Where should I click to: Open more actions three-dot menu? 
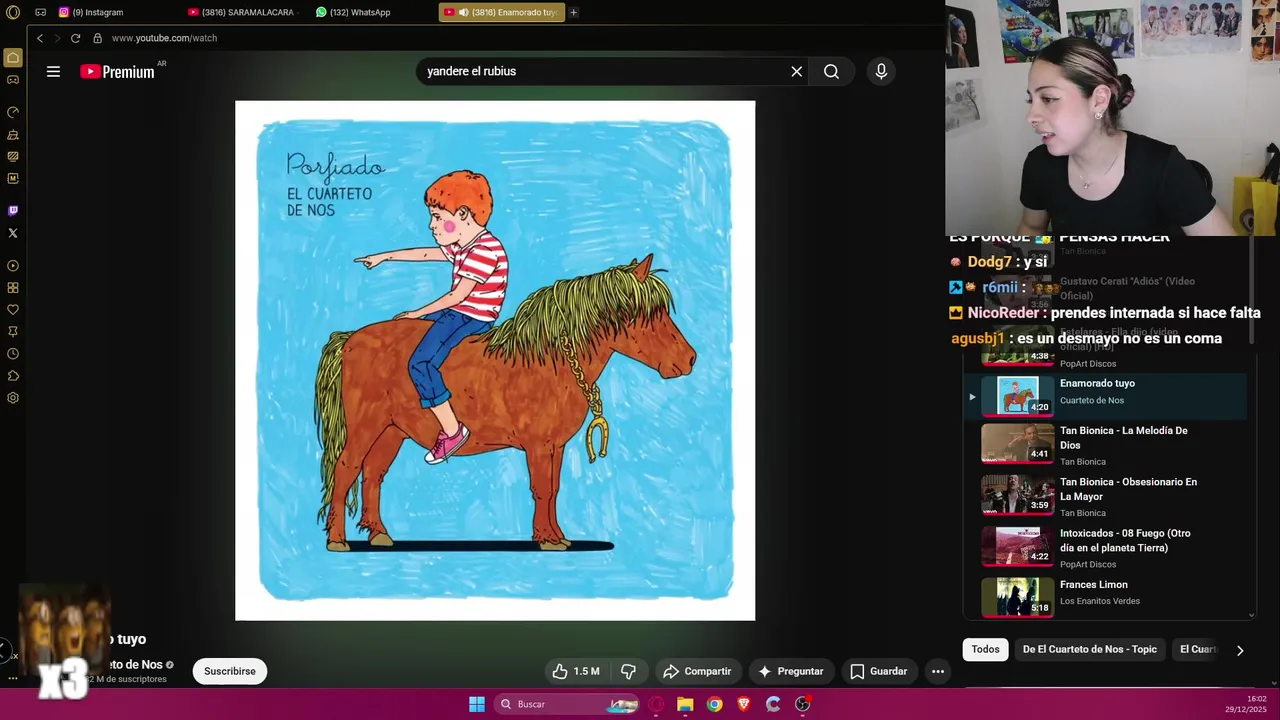[x=938, y=671]
